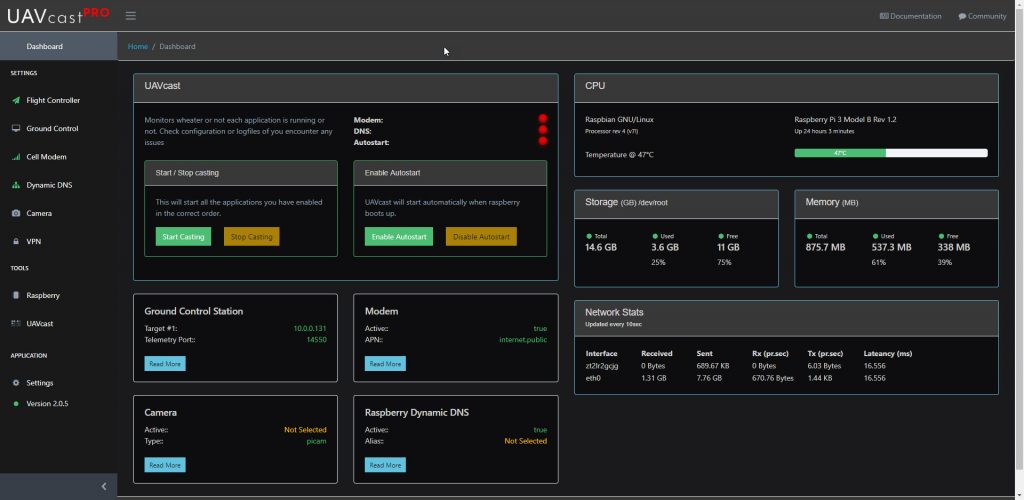Screen dimensions: 1024x500
Task: Click the Dashboard breadcrumb text
Action: [x=177, y=46]
